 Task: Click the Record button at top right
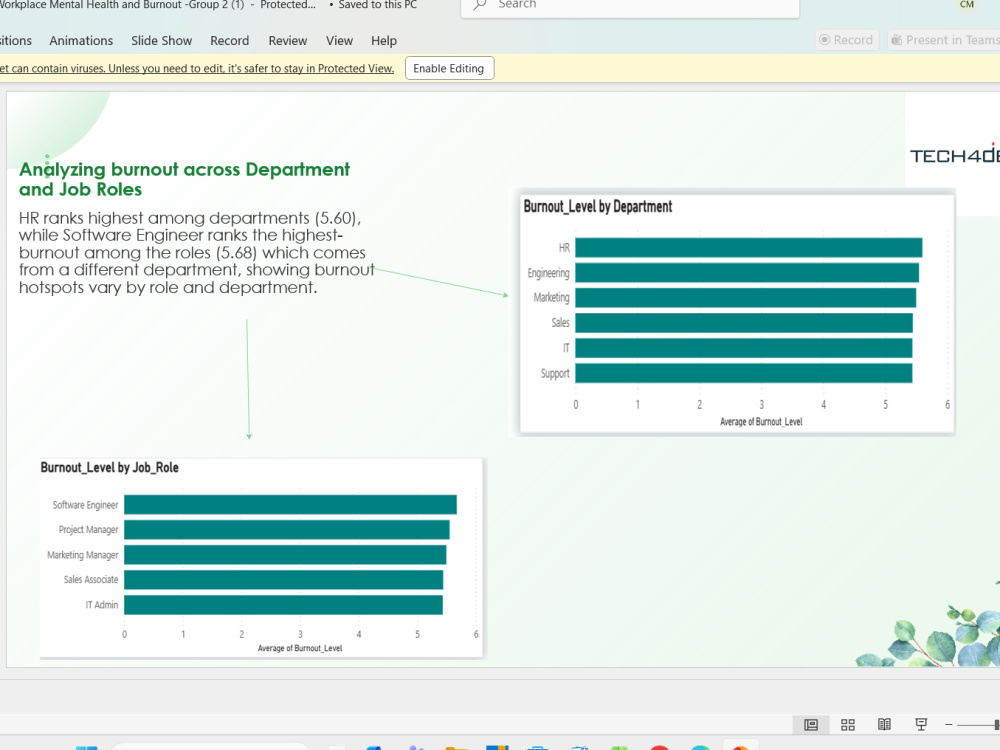click(x=847, y=40)
